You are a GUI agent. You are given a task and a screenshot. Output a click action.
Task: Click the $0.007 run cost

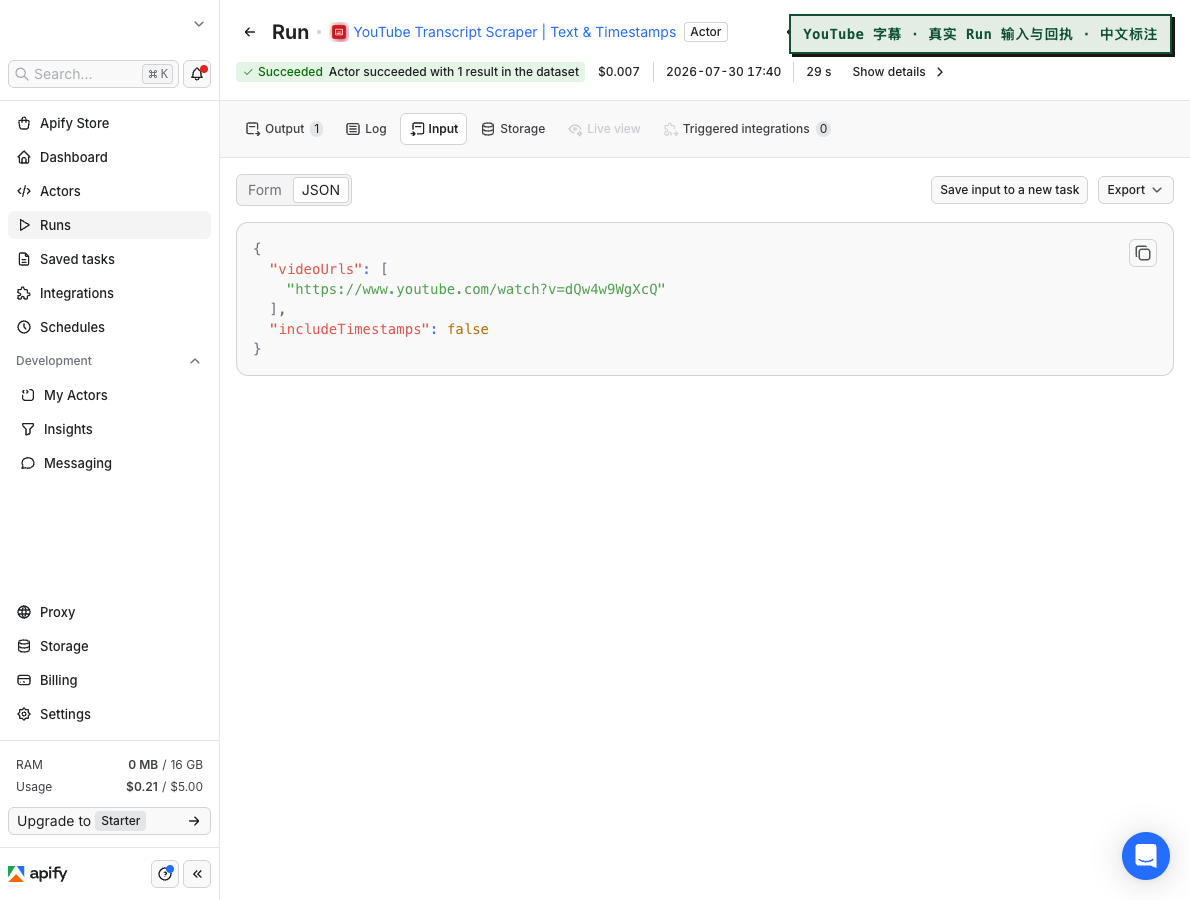click(x=619, y=72)
